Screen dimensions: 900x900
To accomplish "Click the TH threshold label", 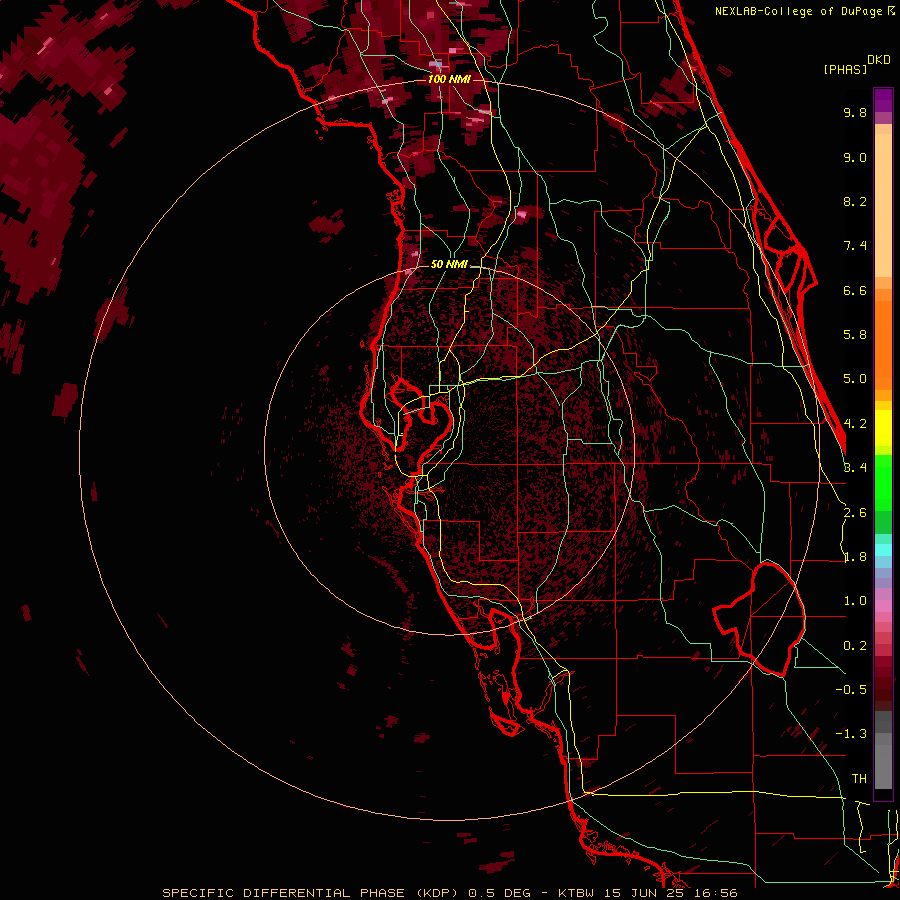I will point(859,779).
